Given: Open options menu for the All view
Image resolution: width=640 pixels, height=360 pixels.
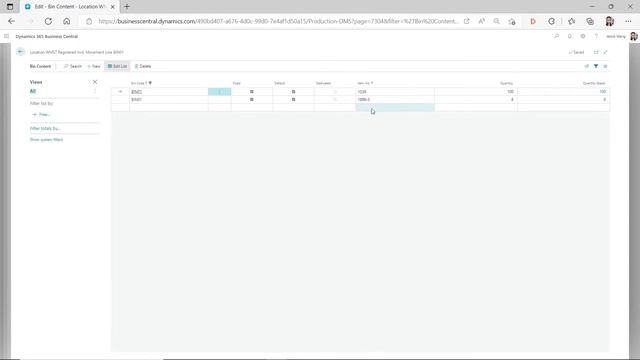Looking at the screenshot, I should point(95,91).
